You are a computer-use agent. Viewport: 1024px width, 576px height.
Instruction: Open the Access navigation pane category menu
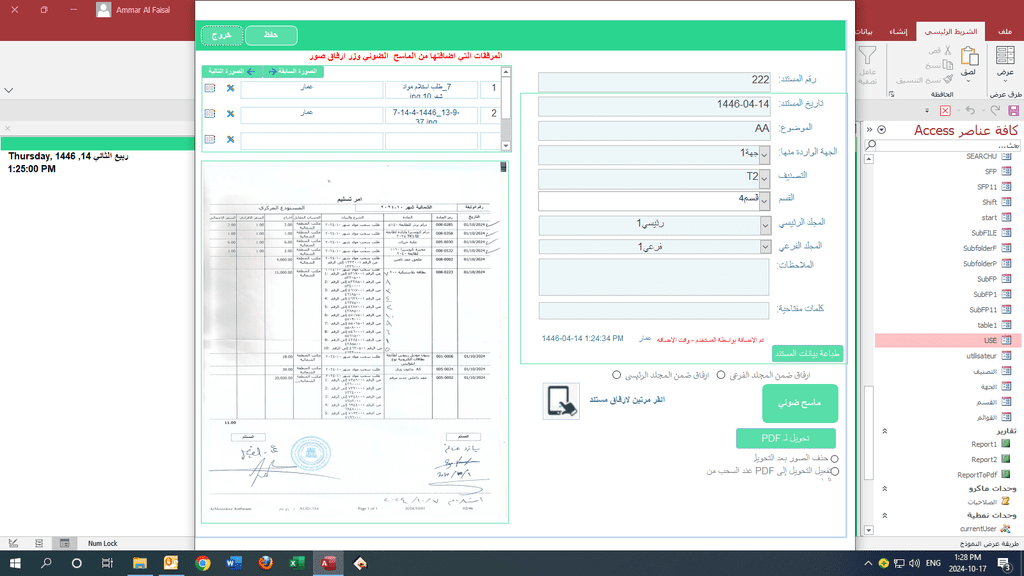coord(882,130)
